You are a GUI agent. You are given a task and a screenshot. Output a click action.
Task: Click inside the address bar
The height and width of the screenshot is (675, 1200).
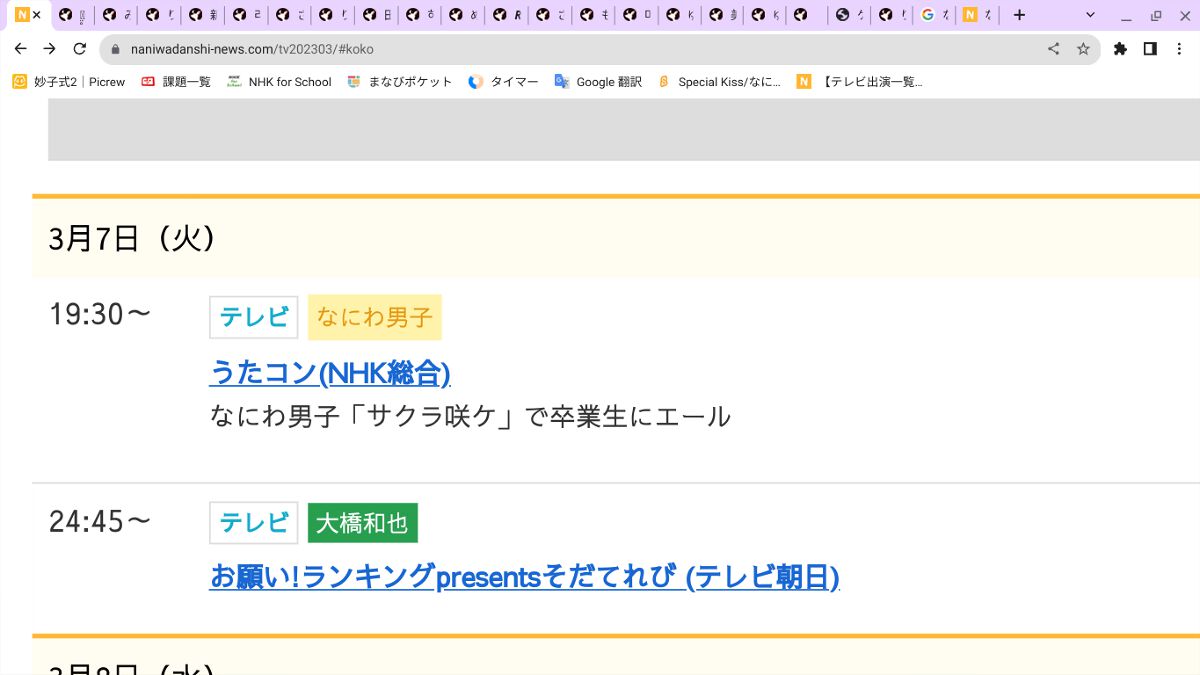click(x=400, y=48)
